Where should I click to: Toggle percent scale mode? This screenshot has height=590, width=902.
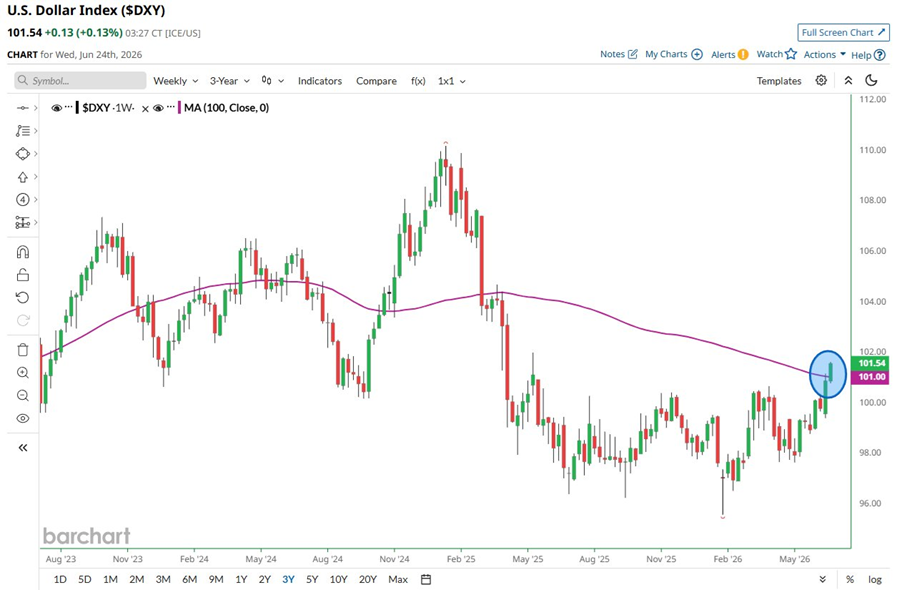click(x=850, y=579)
